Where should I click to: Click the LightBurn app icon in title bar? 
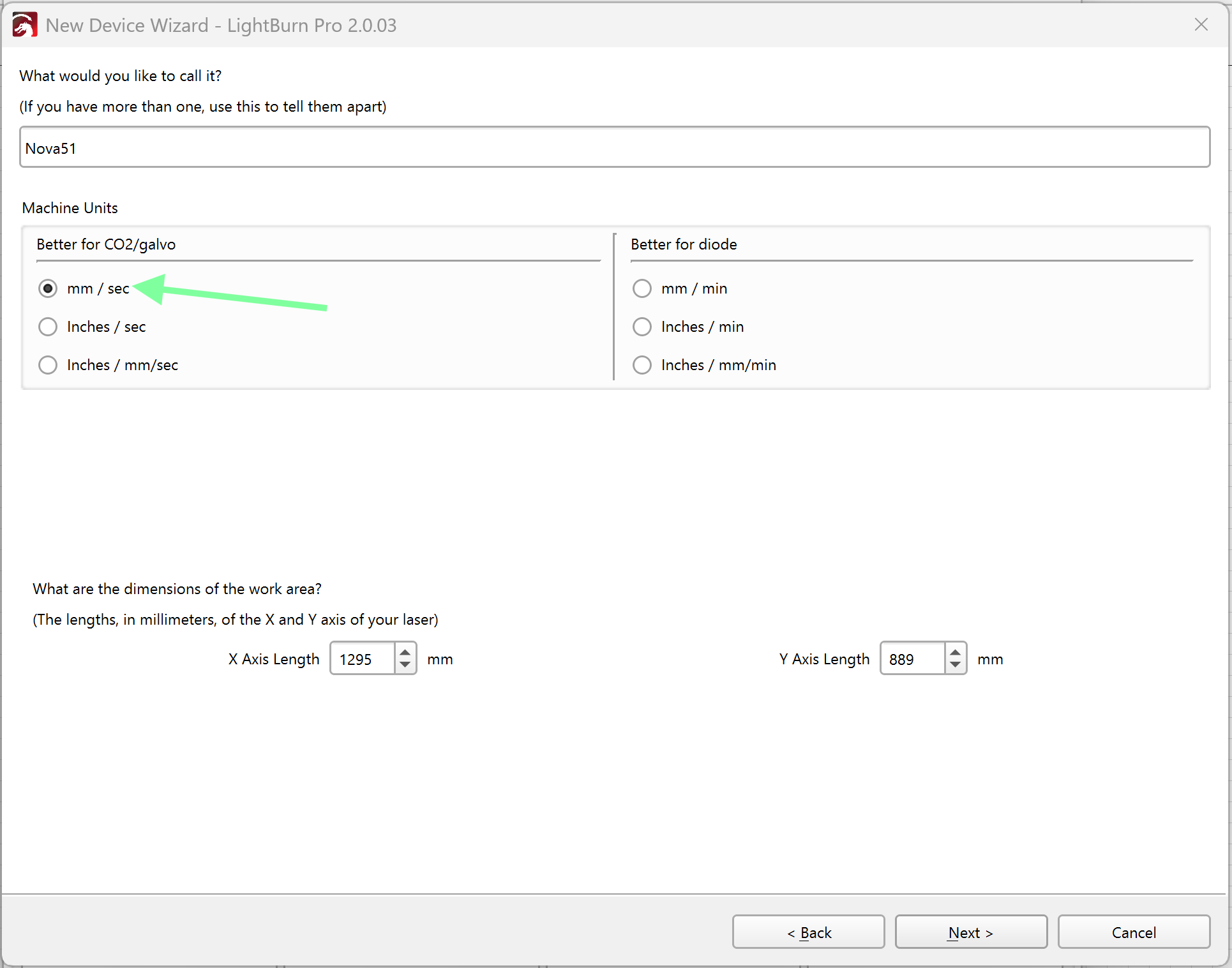point(24,26)
